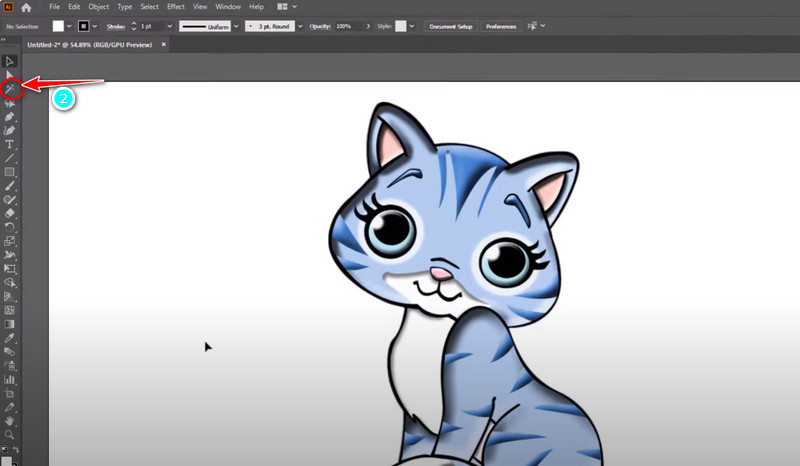Select the Artboard tool

(x=9, y=394)
